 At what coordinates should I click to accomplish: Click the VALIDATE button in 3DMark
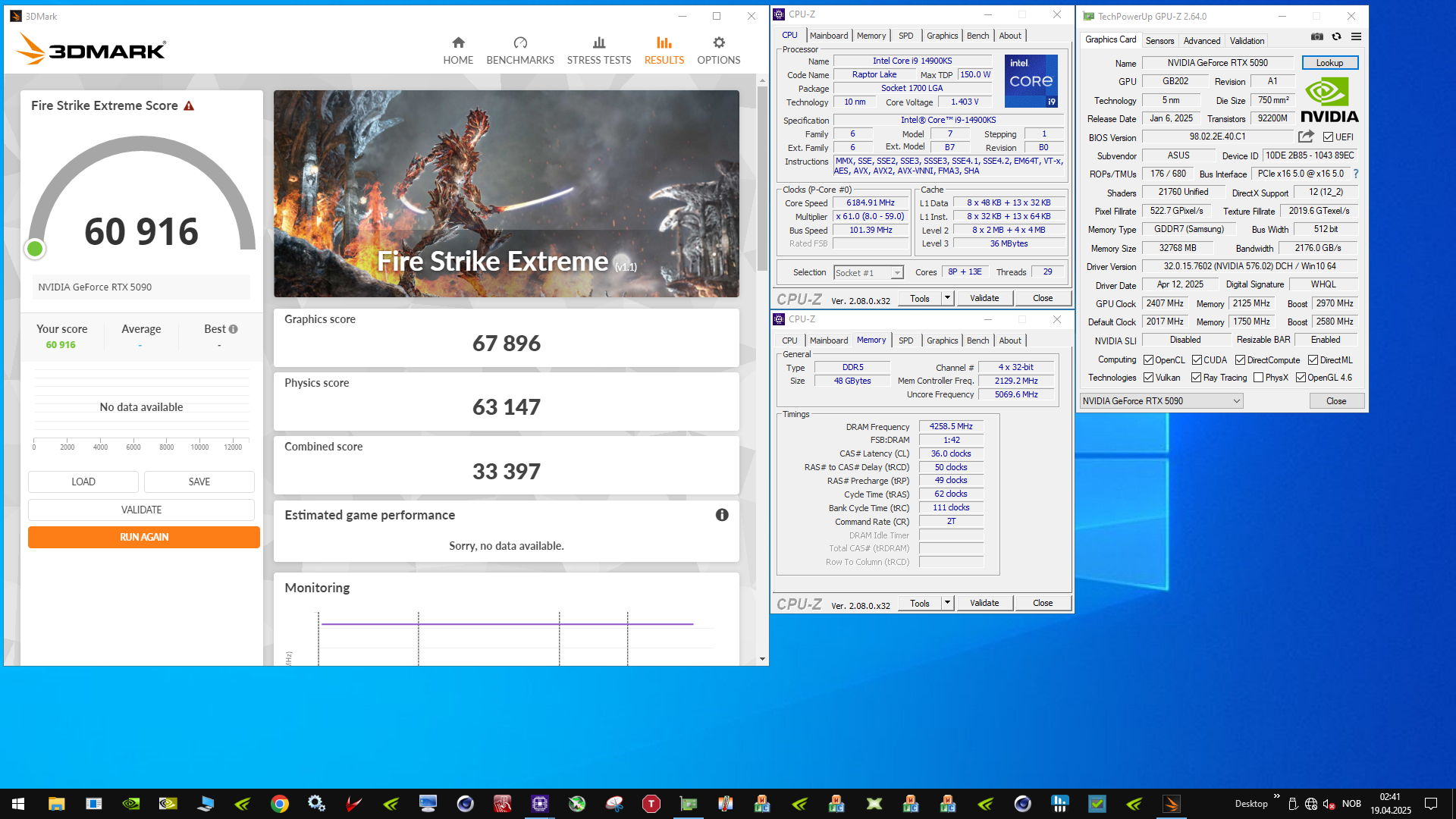(142, 510)
